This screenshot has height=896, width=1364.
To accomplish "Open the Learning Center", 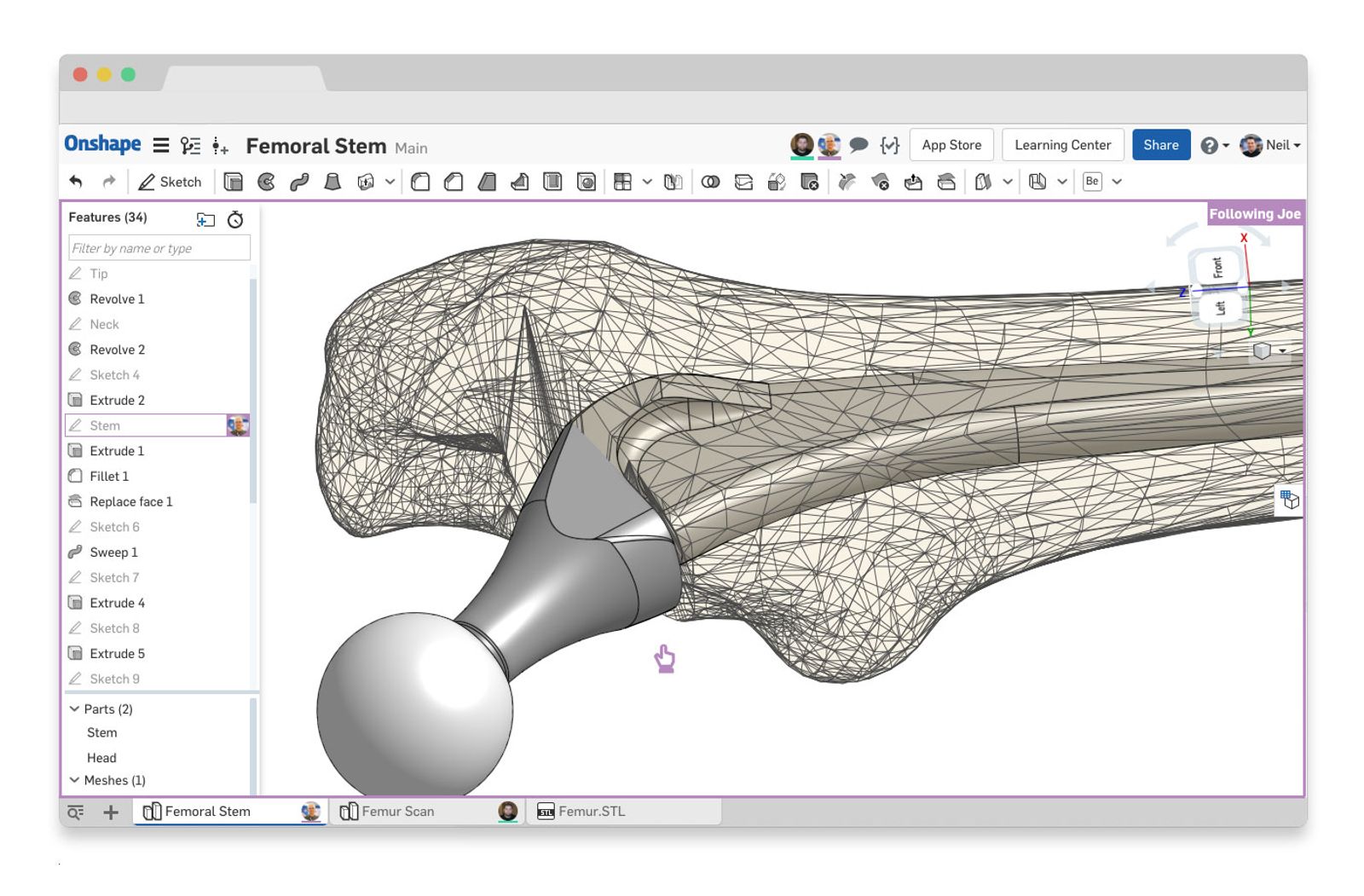I will (1062, 145).
